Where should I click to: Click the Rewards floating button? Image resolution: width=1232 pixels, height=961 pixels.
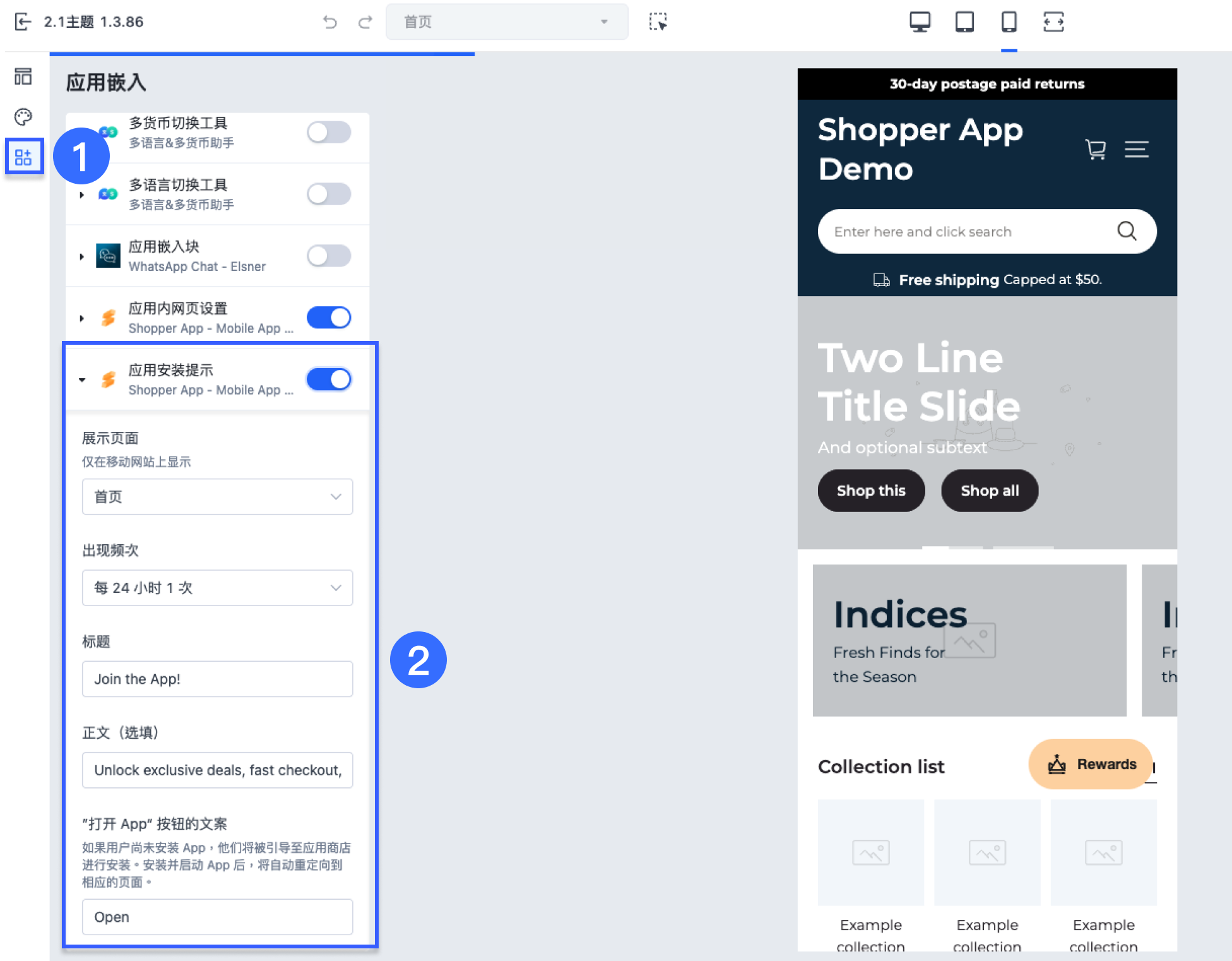[x=1091, y=764]
